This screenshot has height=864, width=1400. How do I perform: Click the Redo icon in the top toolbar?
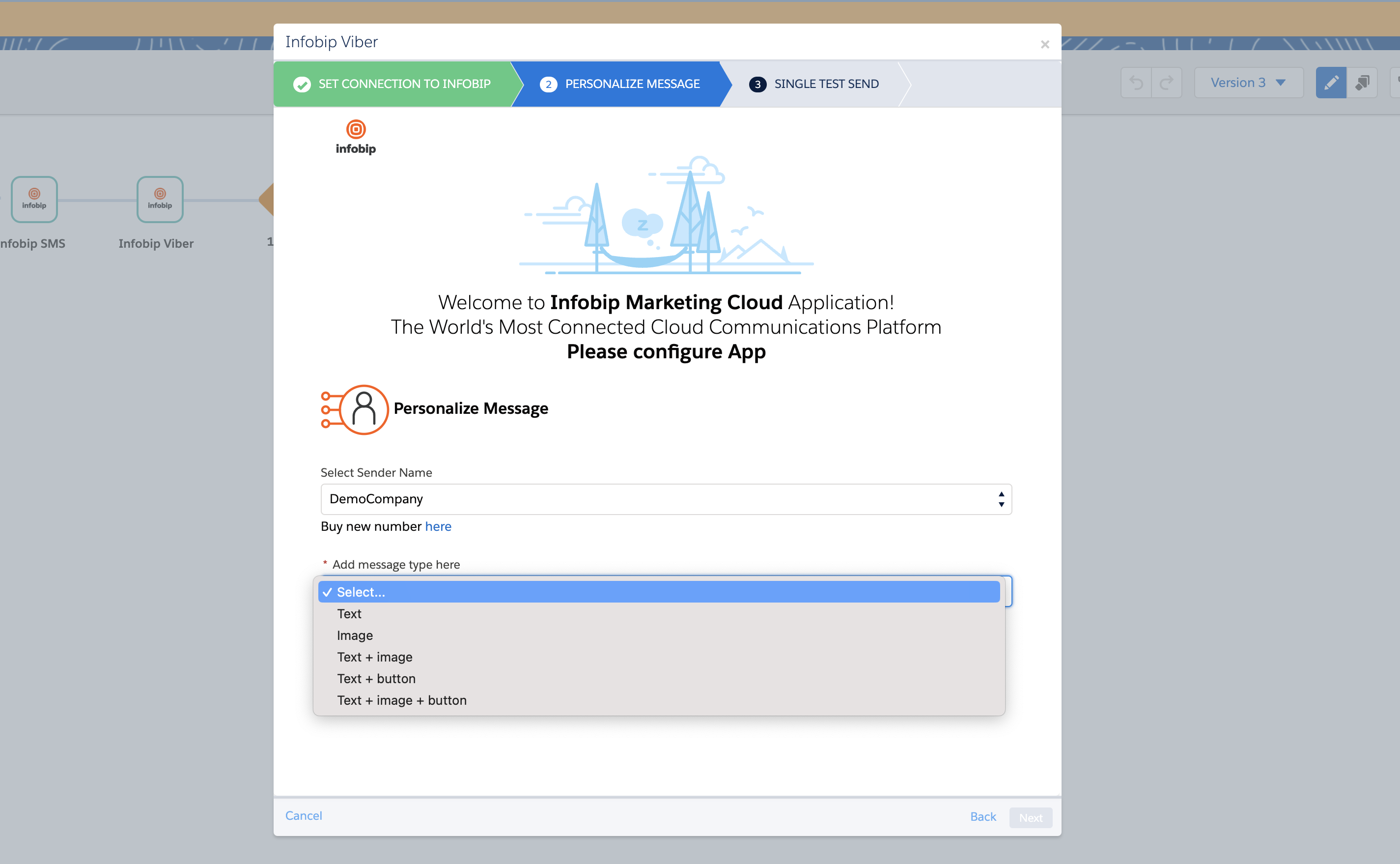[x=1167, y=82]
